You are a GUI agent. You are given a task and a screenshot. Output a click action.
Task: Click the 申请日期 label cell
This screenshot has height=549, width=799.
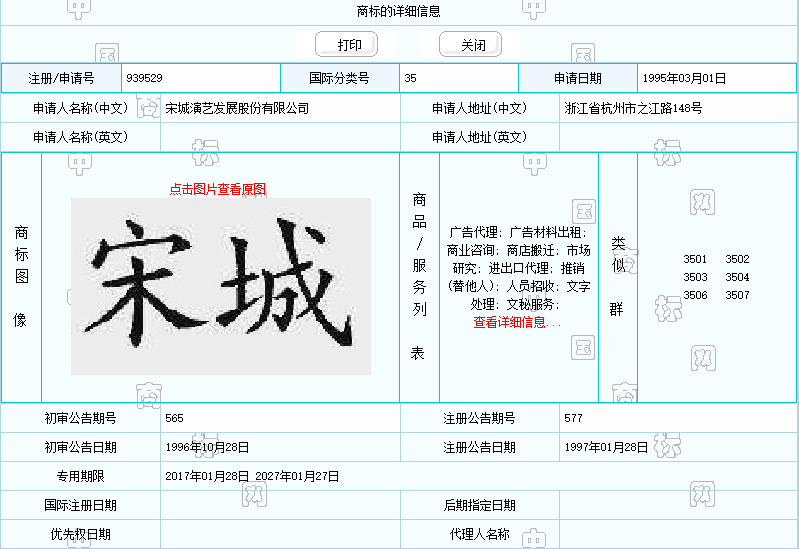pos(578,78)
